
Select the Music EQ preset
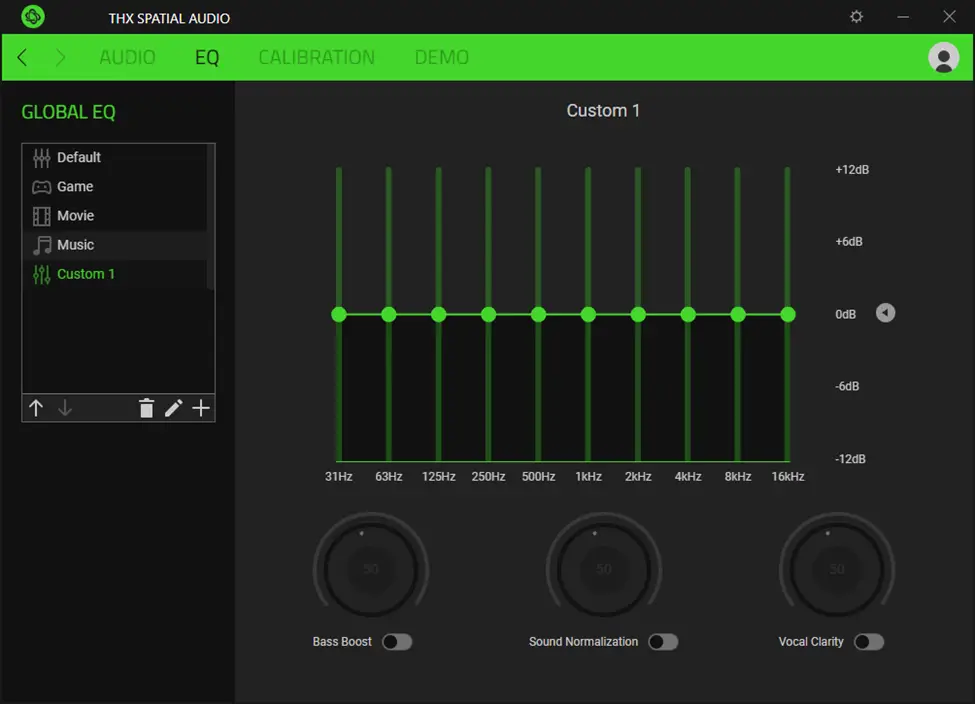(x=77, y=244)
